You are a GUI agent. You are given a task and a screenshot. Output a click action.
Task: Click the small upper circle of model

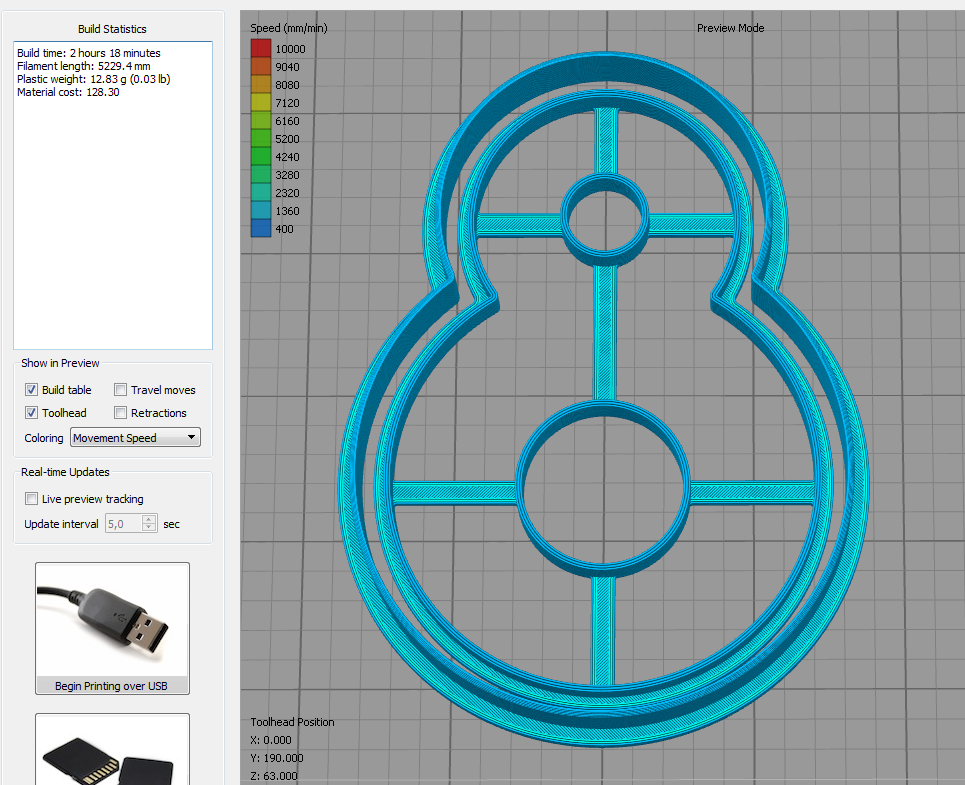[x=605, y=220]
